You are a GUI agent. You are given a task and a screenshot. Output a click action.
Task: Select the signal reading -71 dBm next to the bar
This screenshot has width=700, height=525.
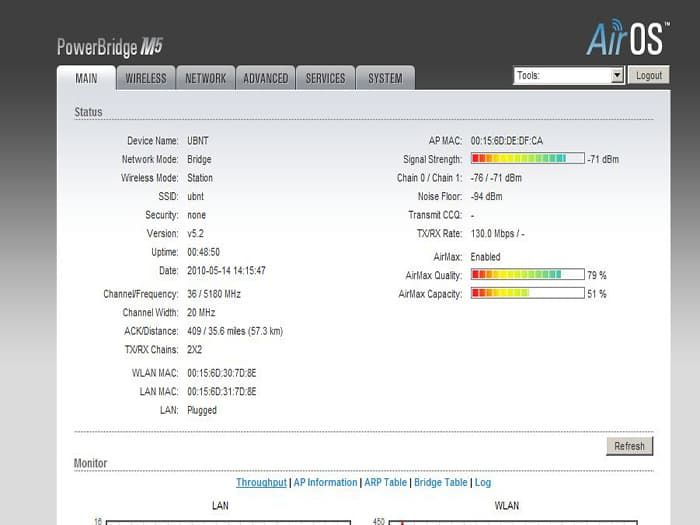(603, 159)
